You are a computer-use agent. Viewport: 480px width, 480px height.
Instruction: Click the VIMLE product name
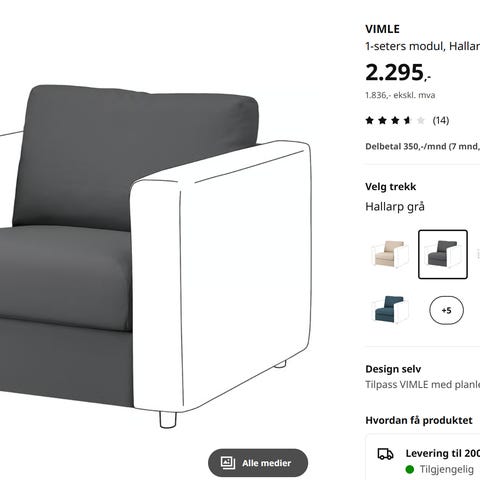(382, 29)
